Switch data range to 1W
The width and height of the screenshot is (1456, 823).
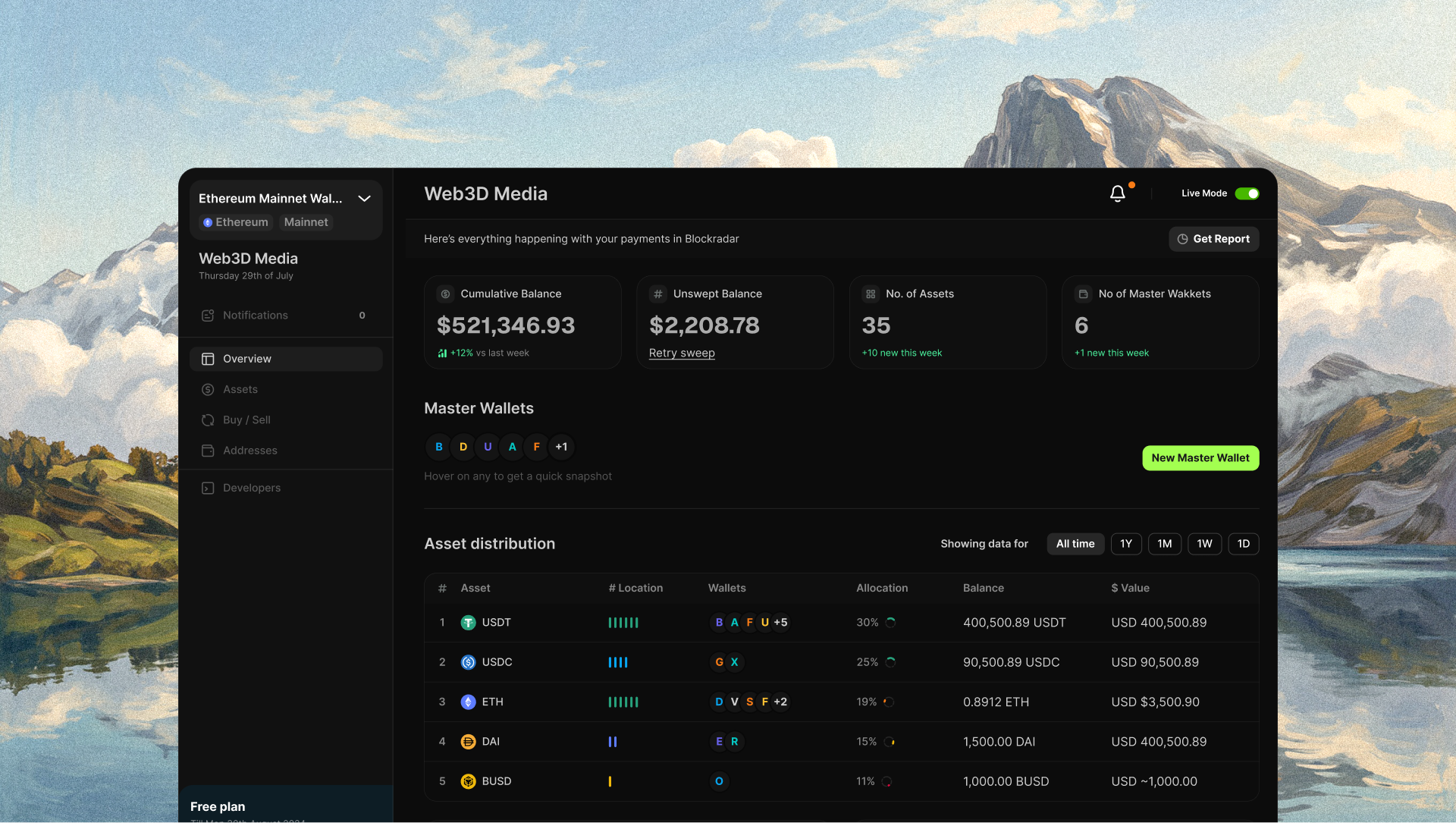[x=1204, y=544]
